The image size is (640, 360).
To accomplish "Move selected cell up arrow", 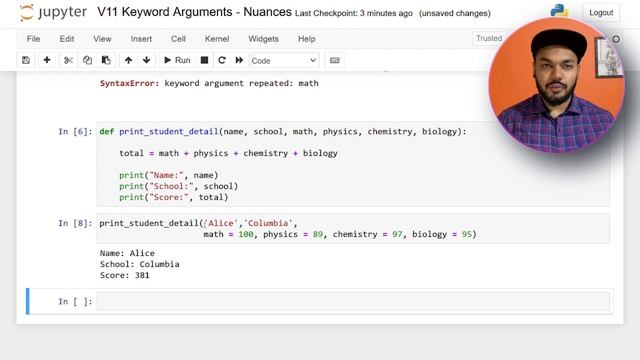I will pos(128,60).
